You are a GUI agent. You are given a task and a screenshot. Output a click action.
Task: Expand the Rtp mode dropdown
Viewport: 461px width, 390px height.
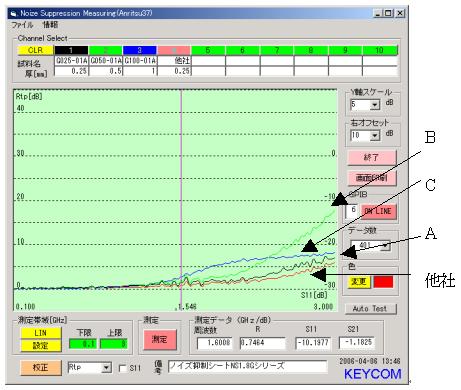(x=106, y=368)
